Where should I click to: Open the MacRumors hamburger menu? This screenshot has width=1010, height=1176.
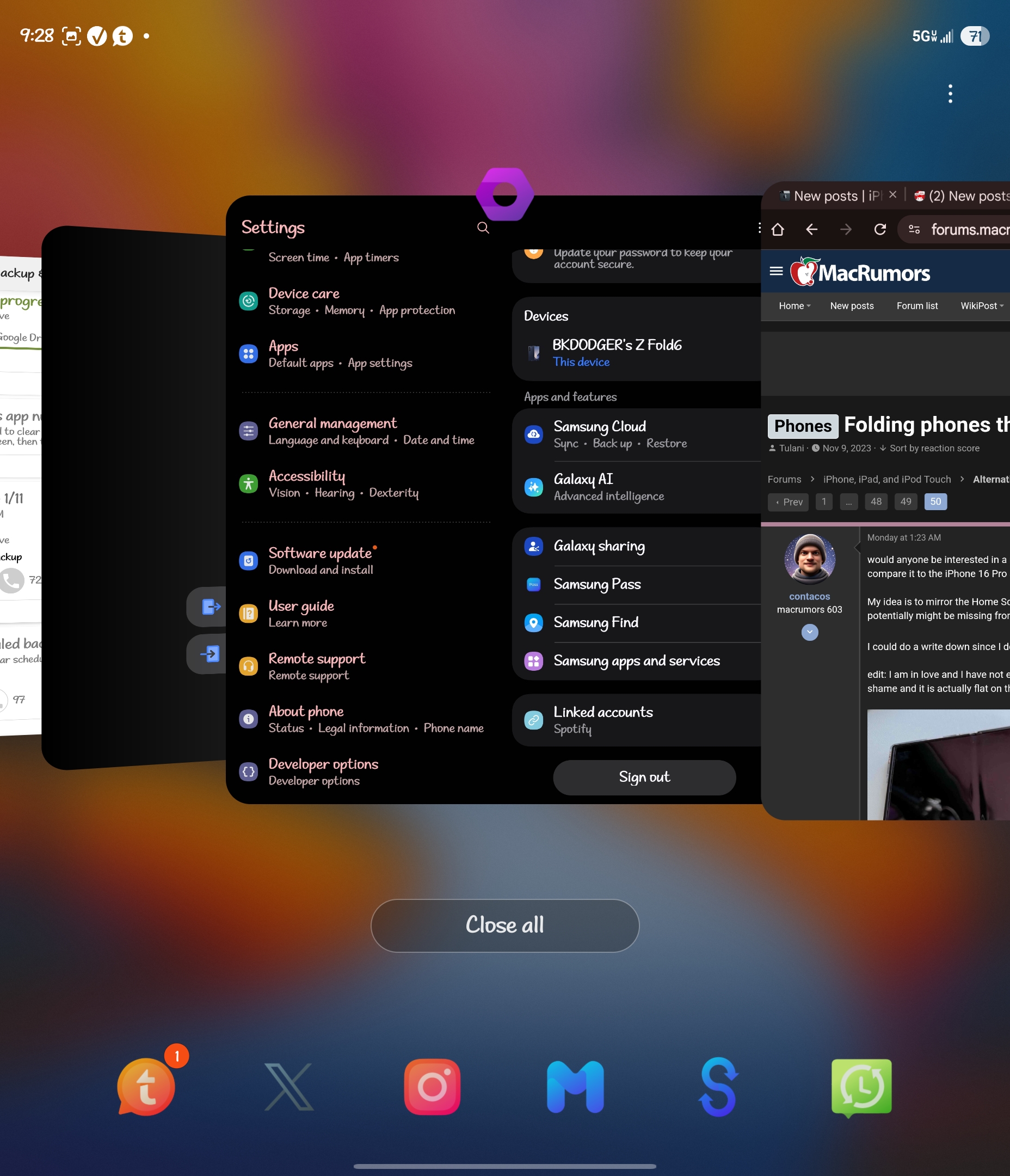775,271
